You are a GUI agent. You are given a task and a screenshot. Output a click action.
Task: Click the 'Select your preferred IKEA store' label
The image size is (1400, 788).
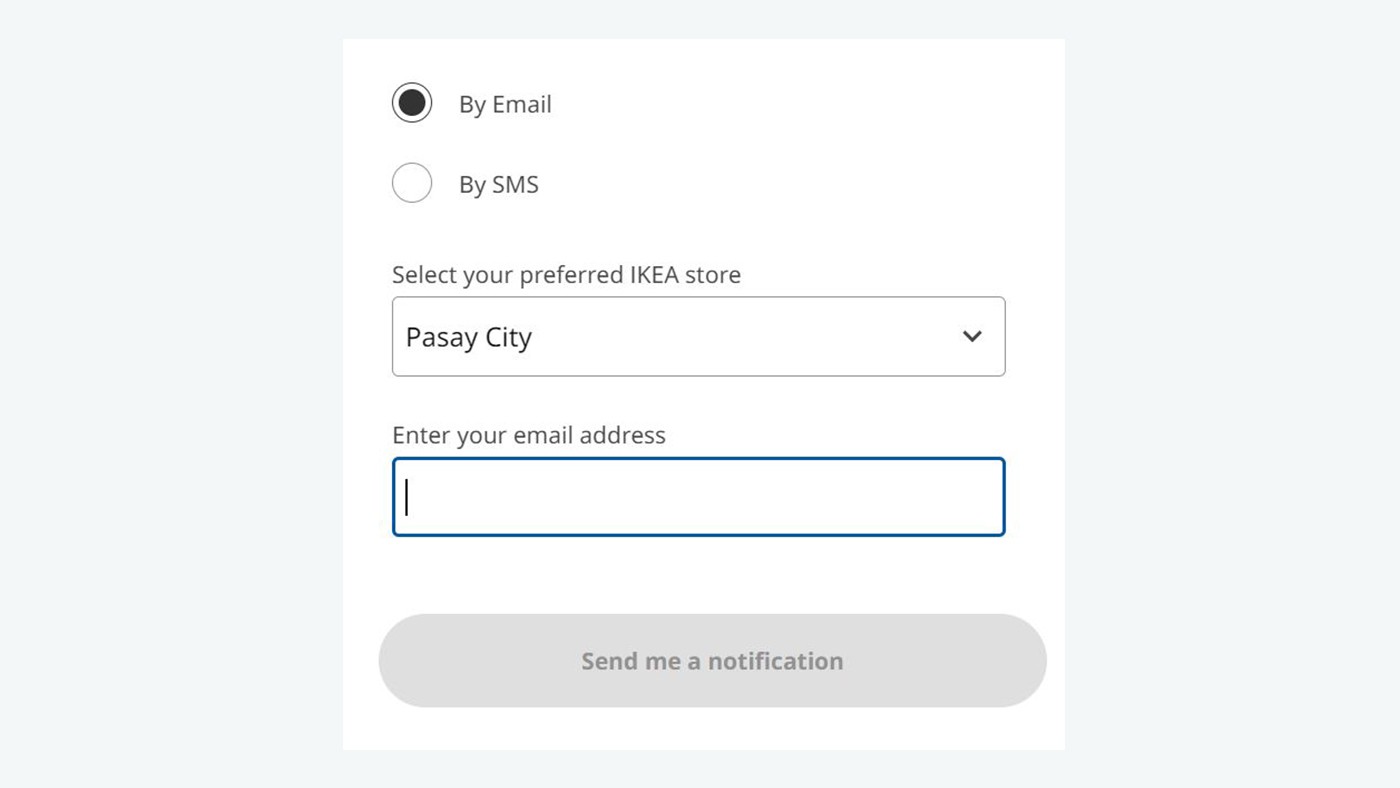click(x=566, y=275)
